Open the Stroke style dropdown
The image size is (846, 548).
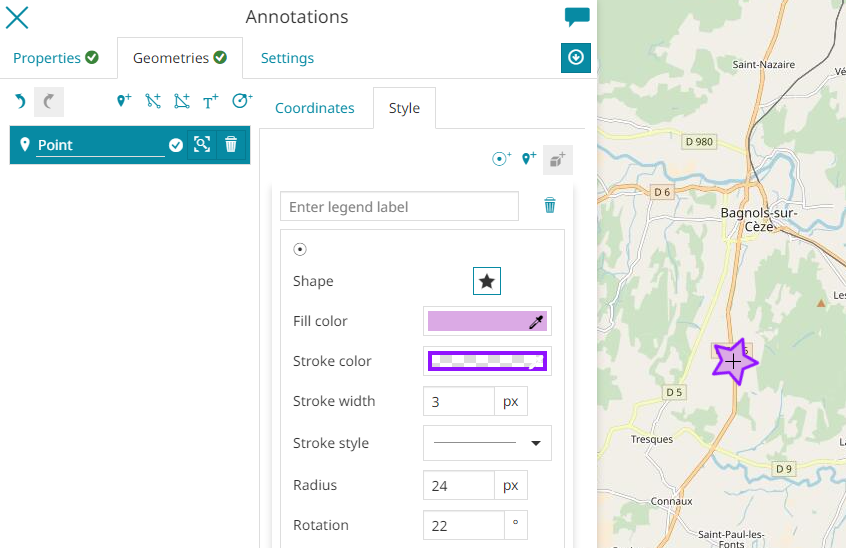(487, 443)
